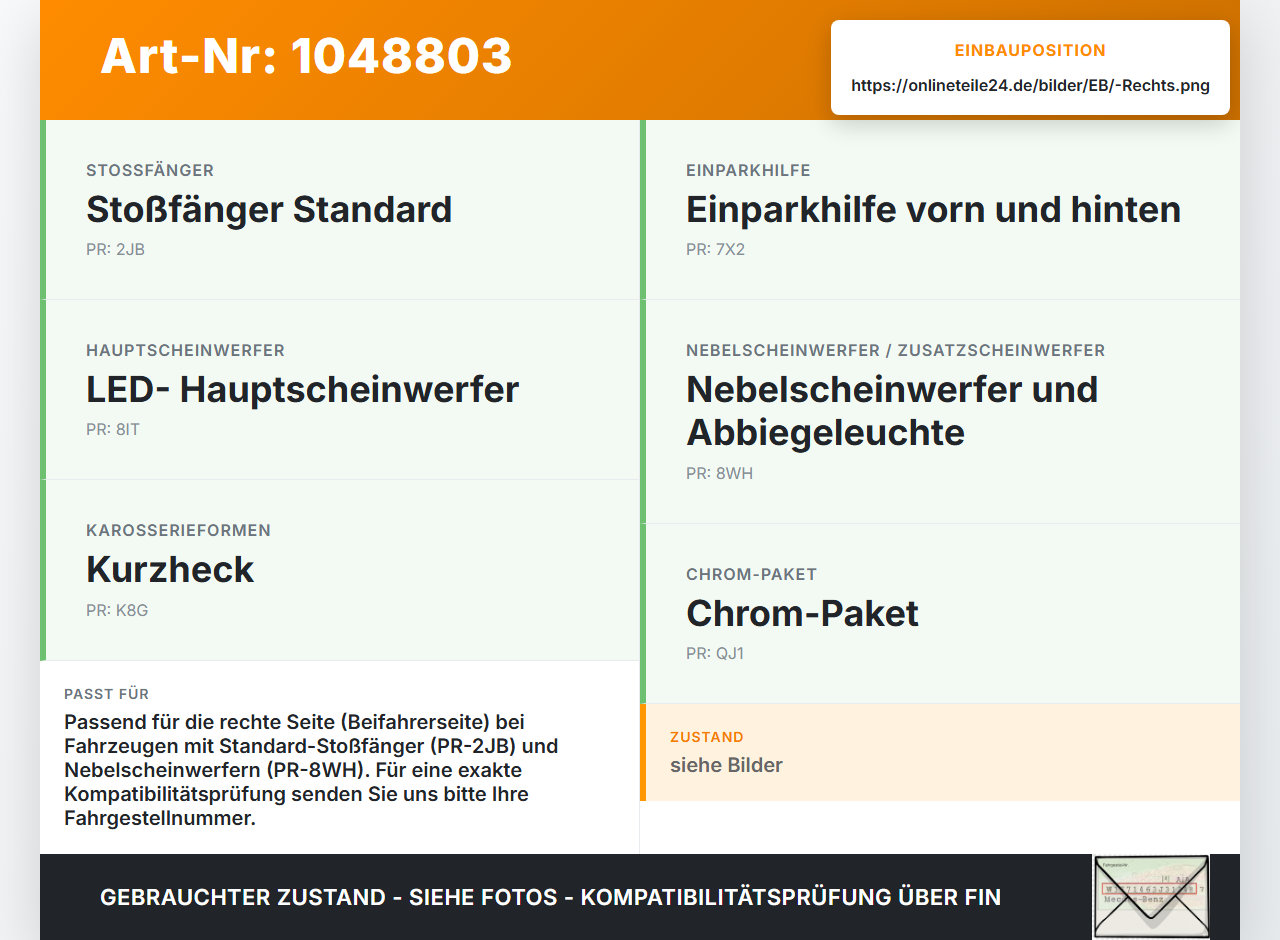Click 'Stoßfänger Standard' title
Screen dimensions: 1280x940
(269, 210)
